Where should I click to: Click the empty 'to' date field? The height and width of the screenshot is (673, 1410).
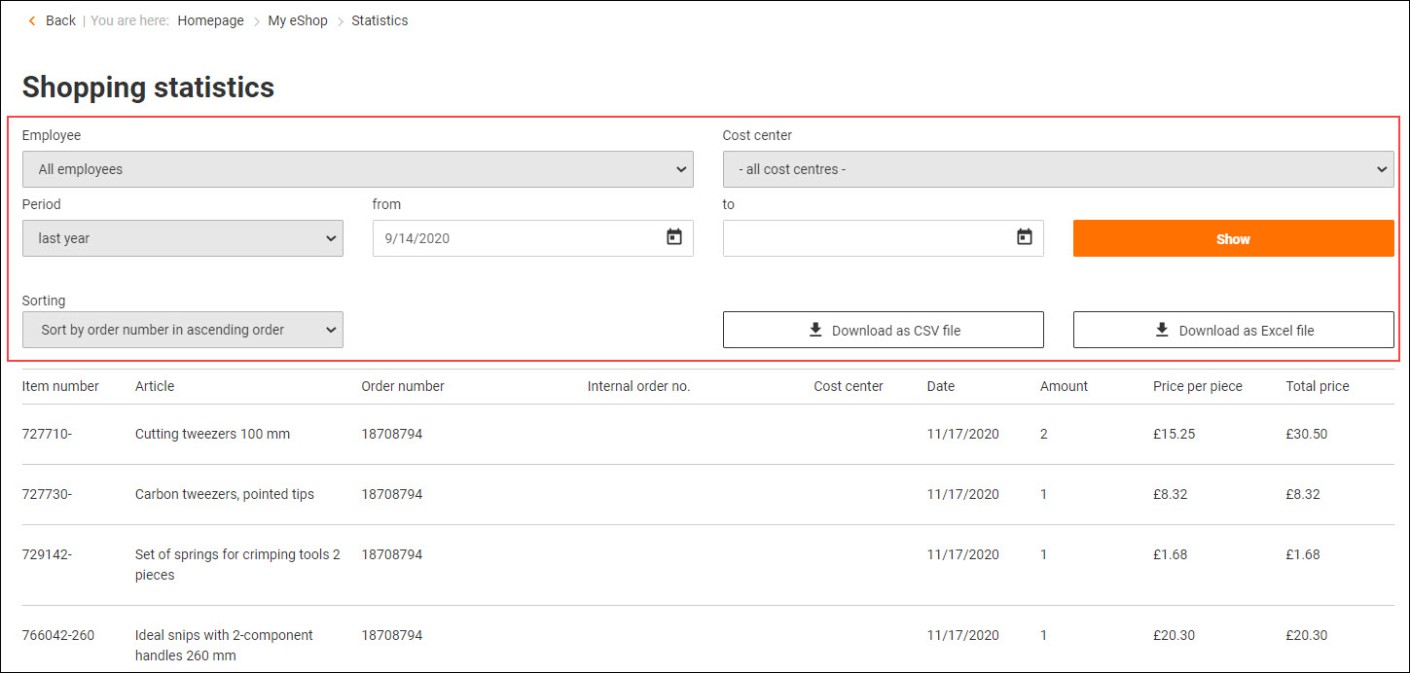(x=865, y=239)
